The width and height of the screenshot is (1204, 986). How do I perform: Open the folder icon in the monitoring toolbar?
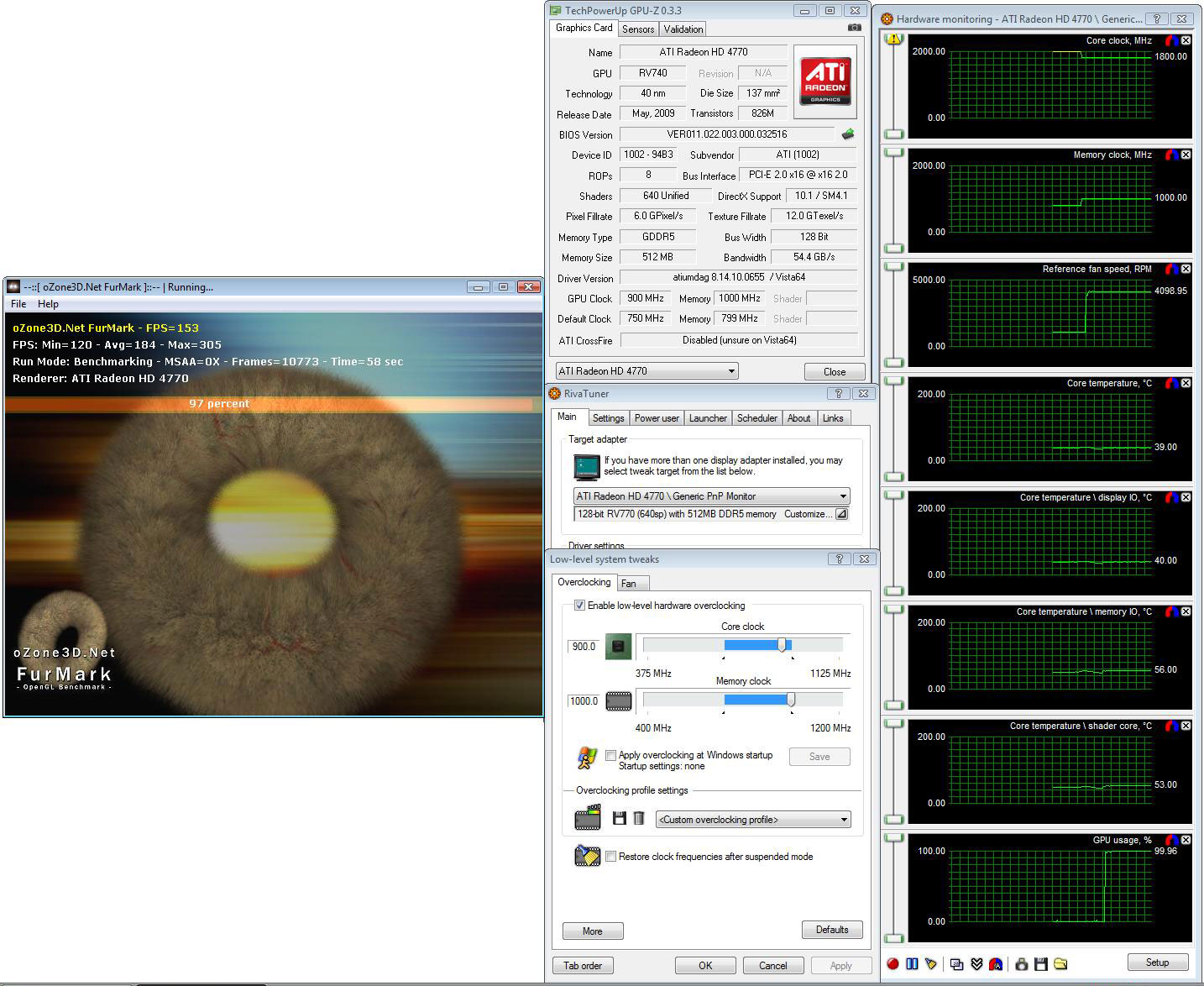click(1060, 963)
